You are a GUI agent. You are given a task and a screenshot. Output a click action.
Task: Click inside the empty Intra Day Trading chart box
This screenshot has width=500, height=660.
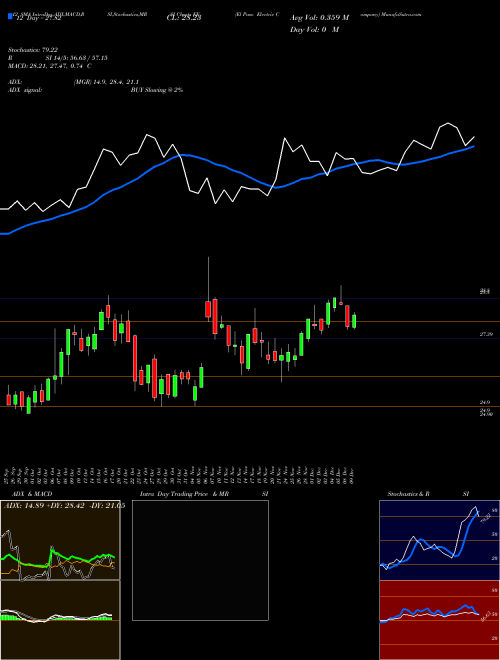pyautogui.click(x=200, y=560)
